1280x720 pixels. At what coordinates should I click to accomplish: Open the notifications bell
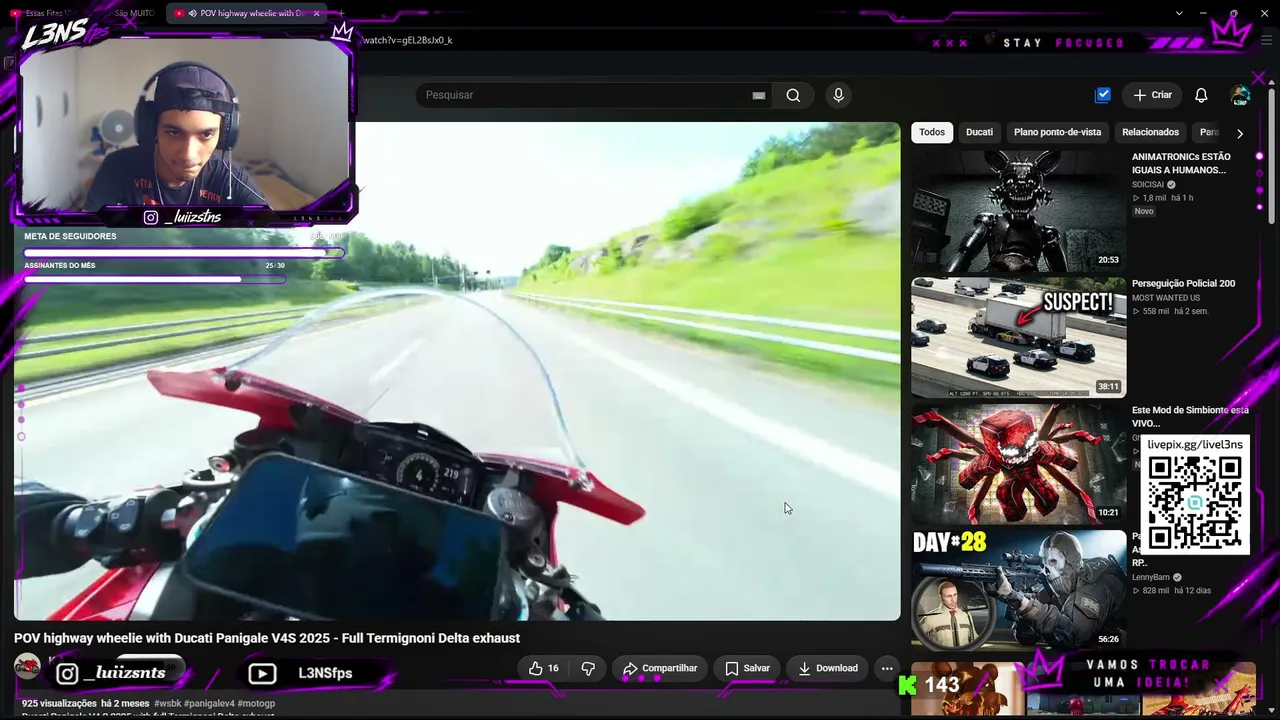pos(1201,95)
